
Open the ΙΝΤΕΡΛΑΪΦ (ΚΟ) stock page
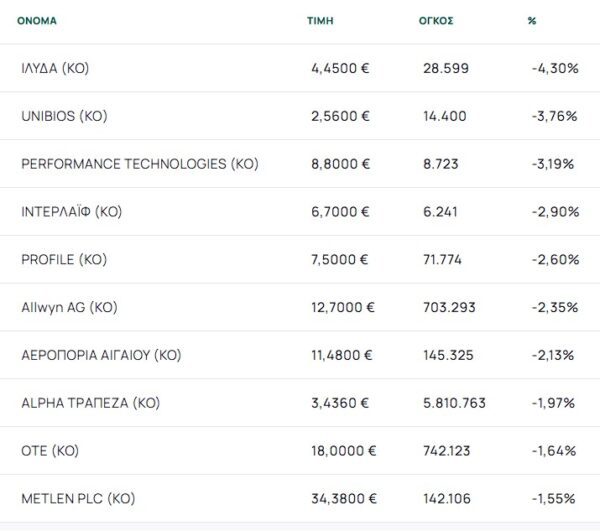pyautogui.click(x=71, y=212)
